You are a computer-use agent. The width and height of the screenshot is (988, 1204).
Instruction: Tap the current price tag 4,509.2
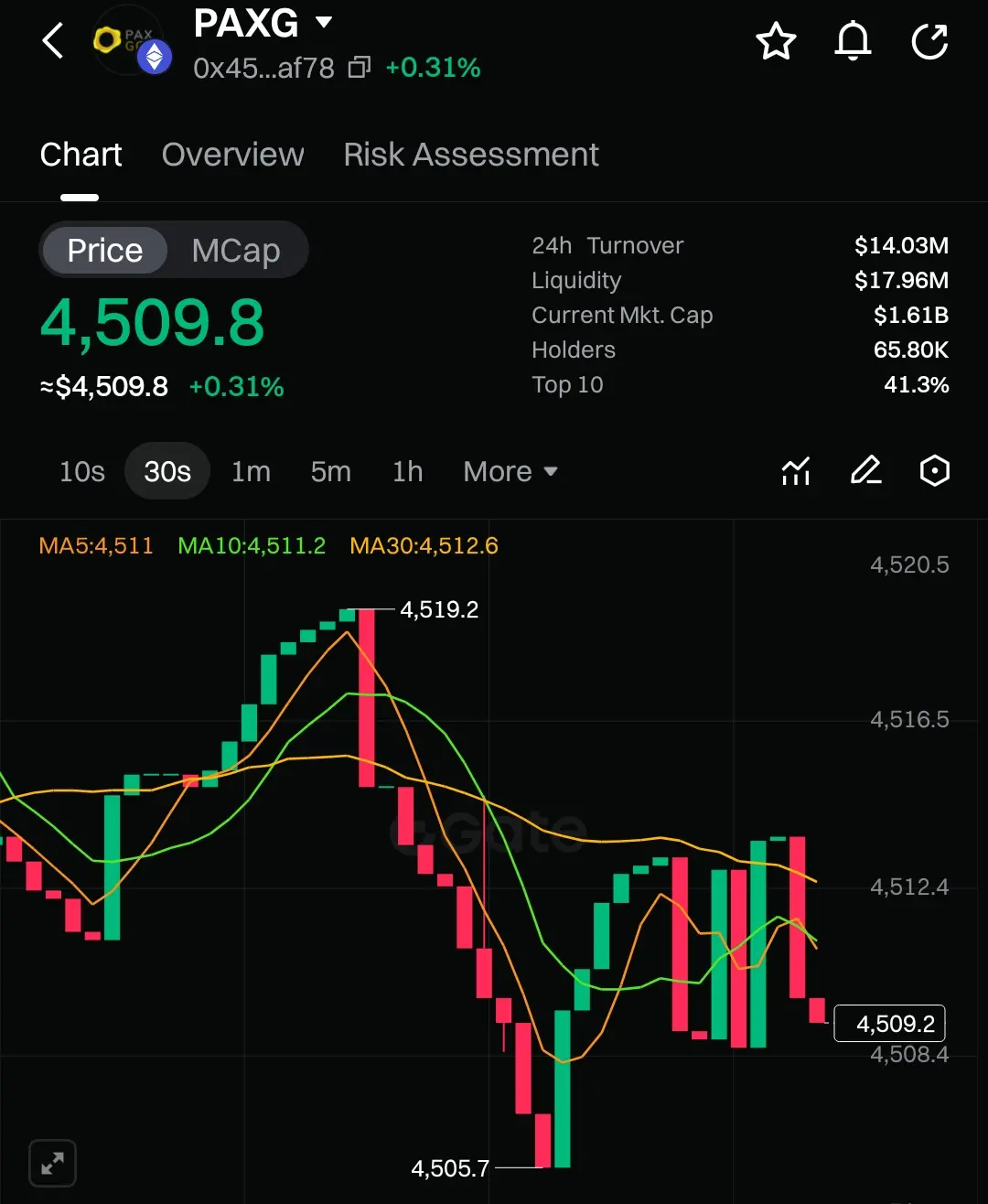[x=889, y=1023]
